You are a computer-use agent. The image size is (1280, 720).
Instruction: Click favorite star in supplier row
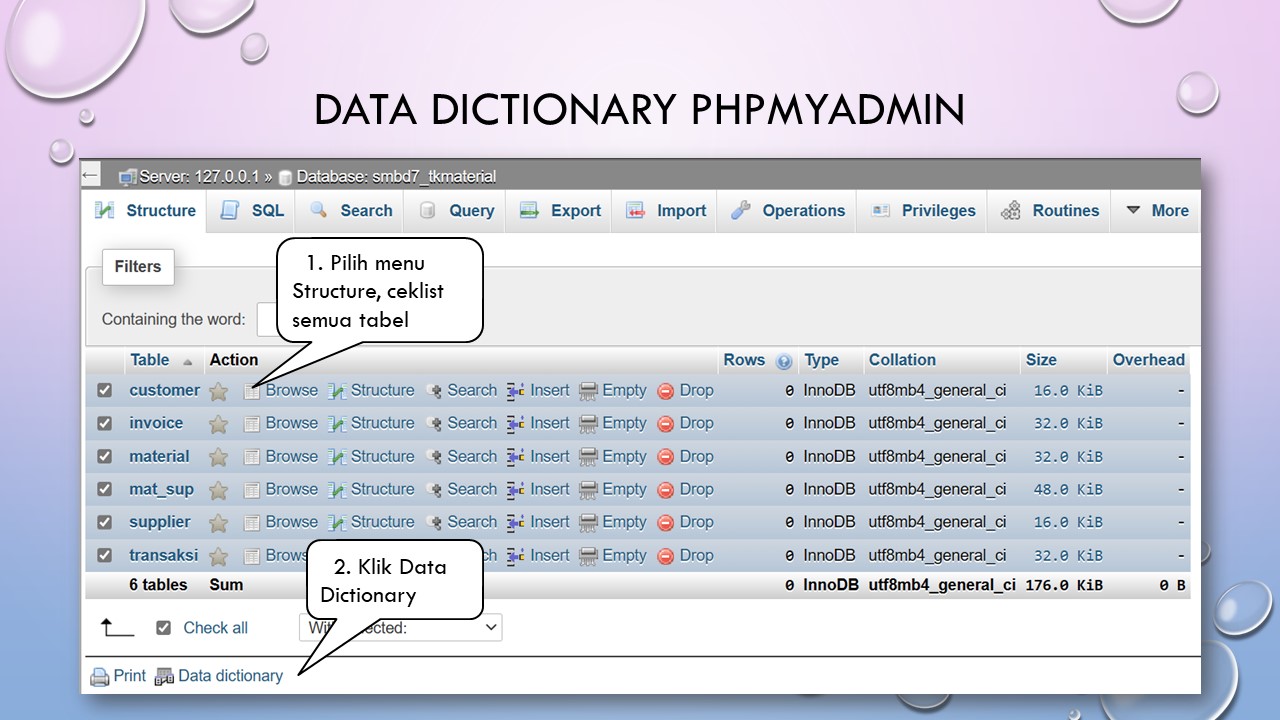(x=218, y=523)
